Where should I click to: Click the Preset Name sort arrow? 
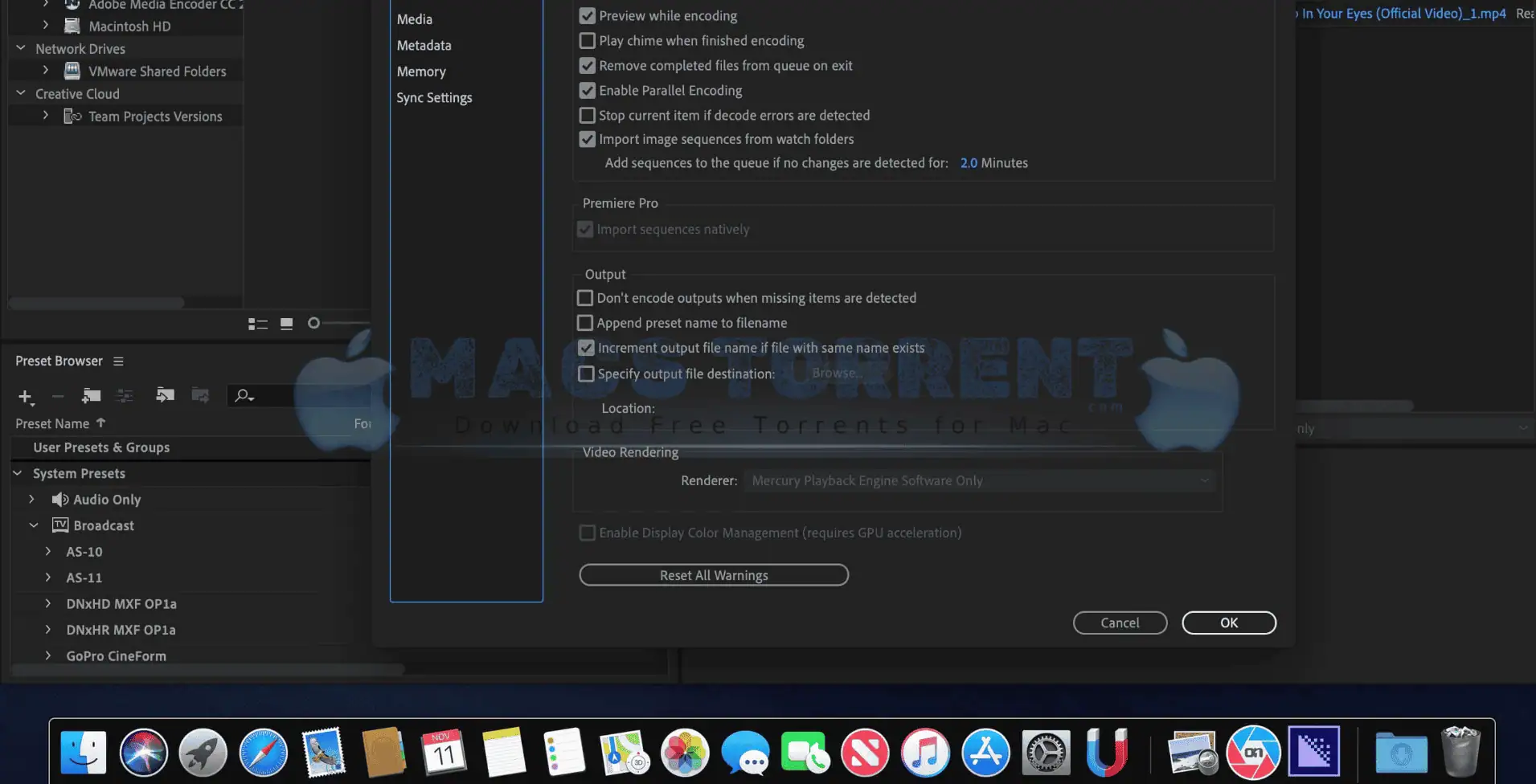(100, 423)
